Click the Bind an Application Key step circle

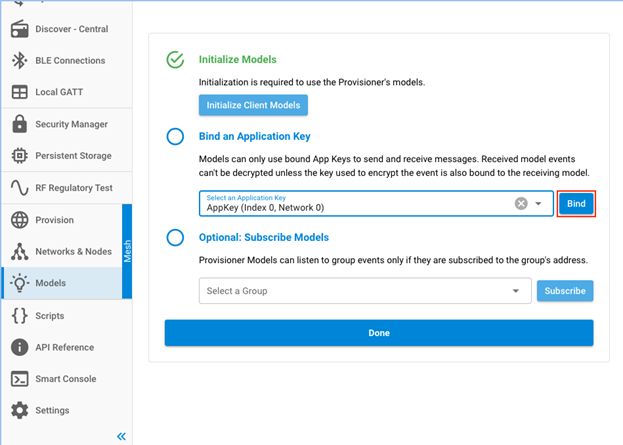[175, 137]
